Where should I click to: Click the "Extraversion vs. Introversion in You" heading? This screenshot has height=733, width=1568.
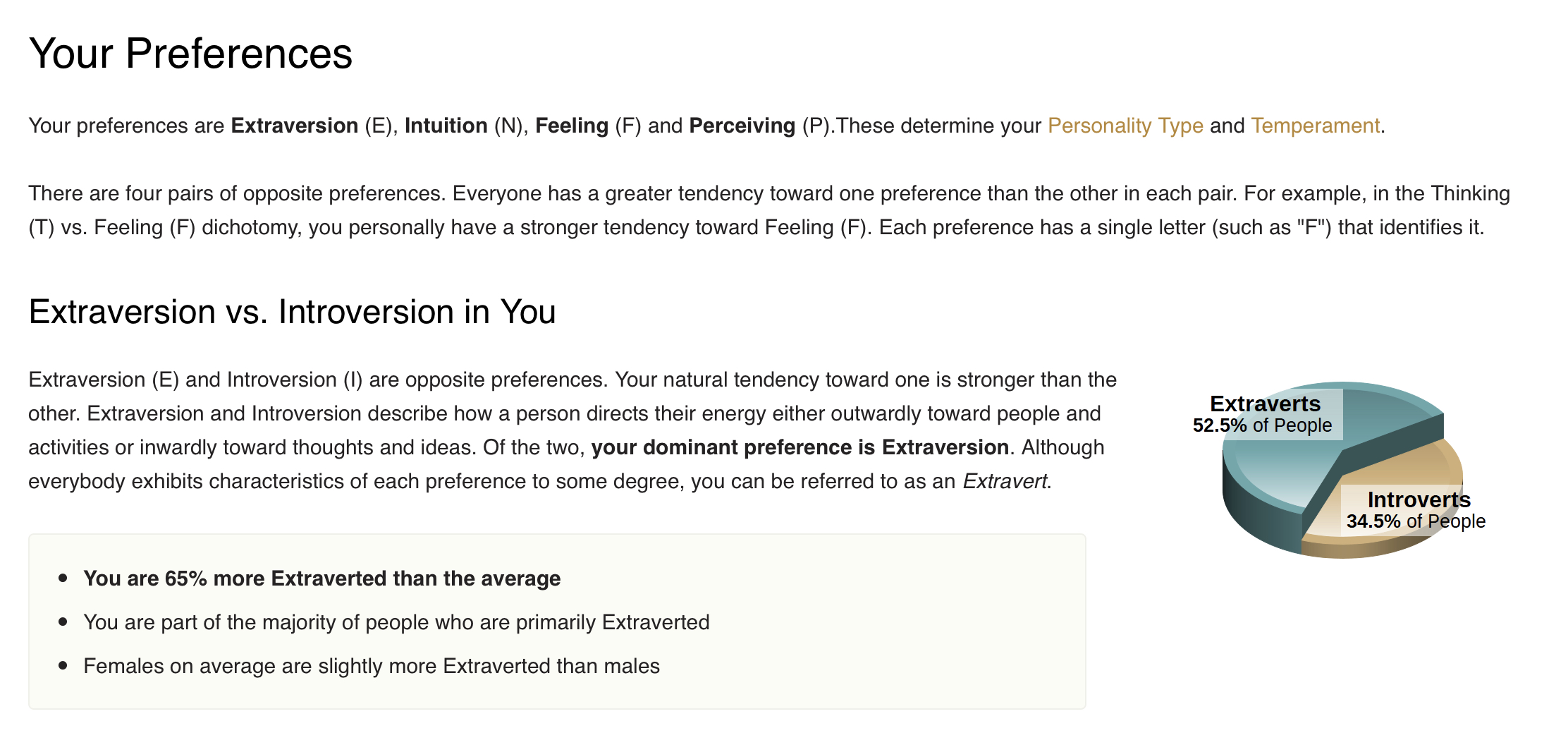coord(292,312)
